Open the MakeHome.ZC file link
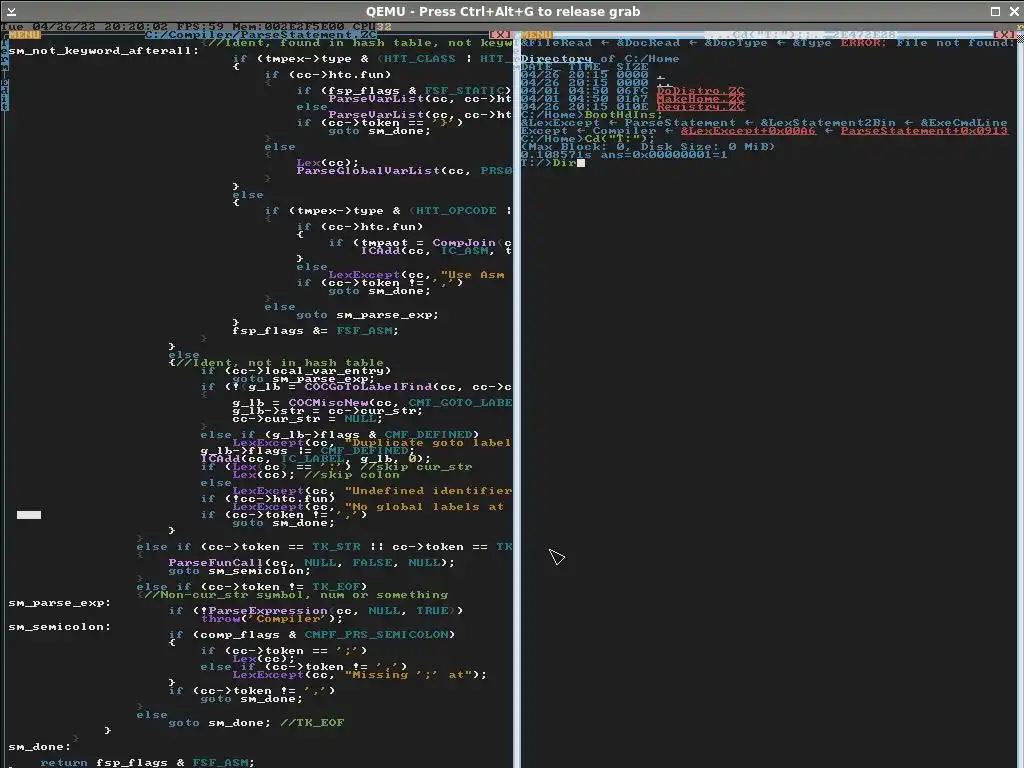 [700, 99]
